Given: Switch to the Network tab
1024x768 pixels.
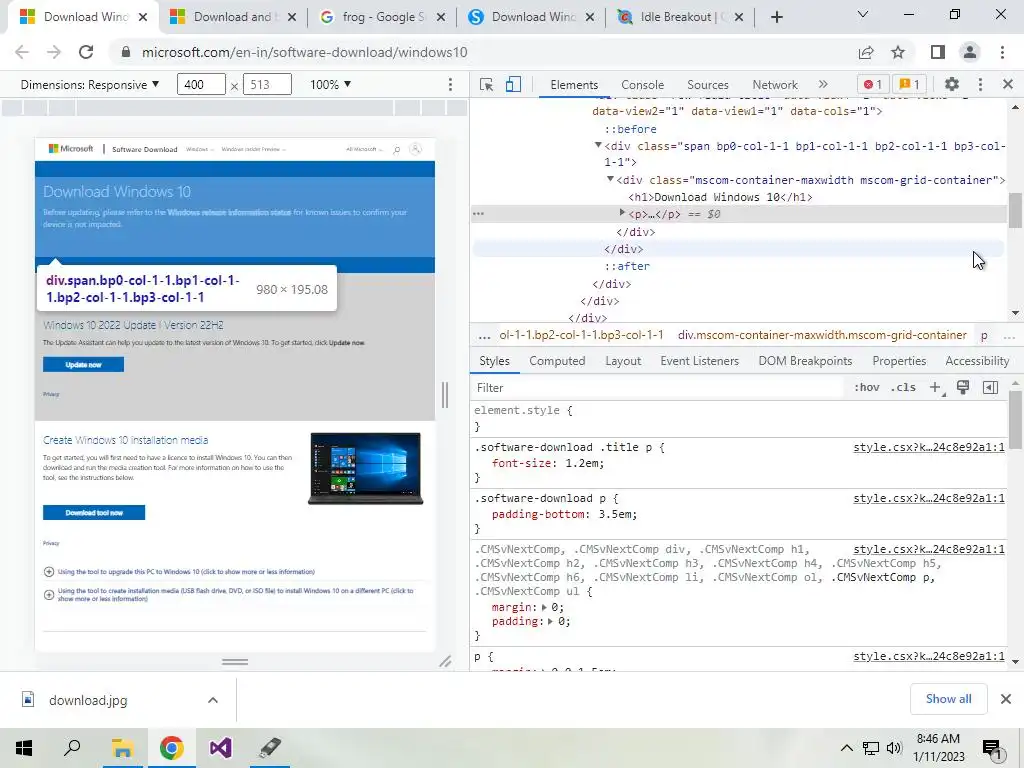Looking at the screenshot, I should coord(775,85).
